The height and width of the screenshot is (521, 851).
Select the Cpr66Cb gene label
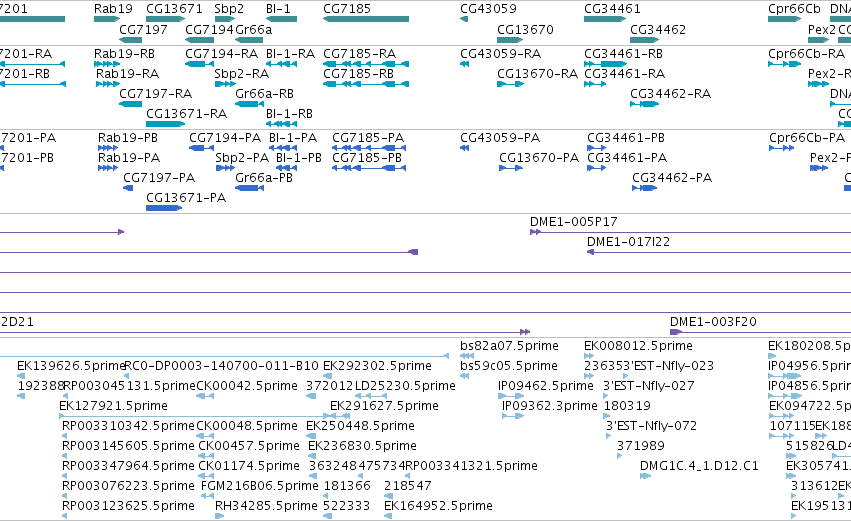[x=794, y=9]
